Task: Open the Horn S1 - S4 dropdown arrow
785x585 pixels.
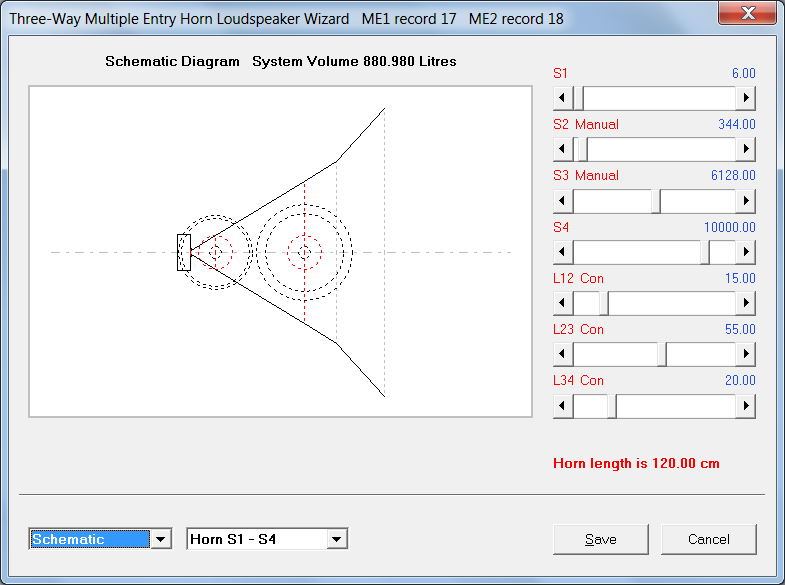Action: [336, 539]
